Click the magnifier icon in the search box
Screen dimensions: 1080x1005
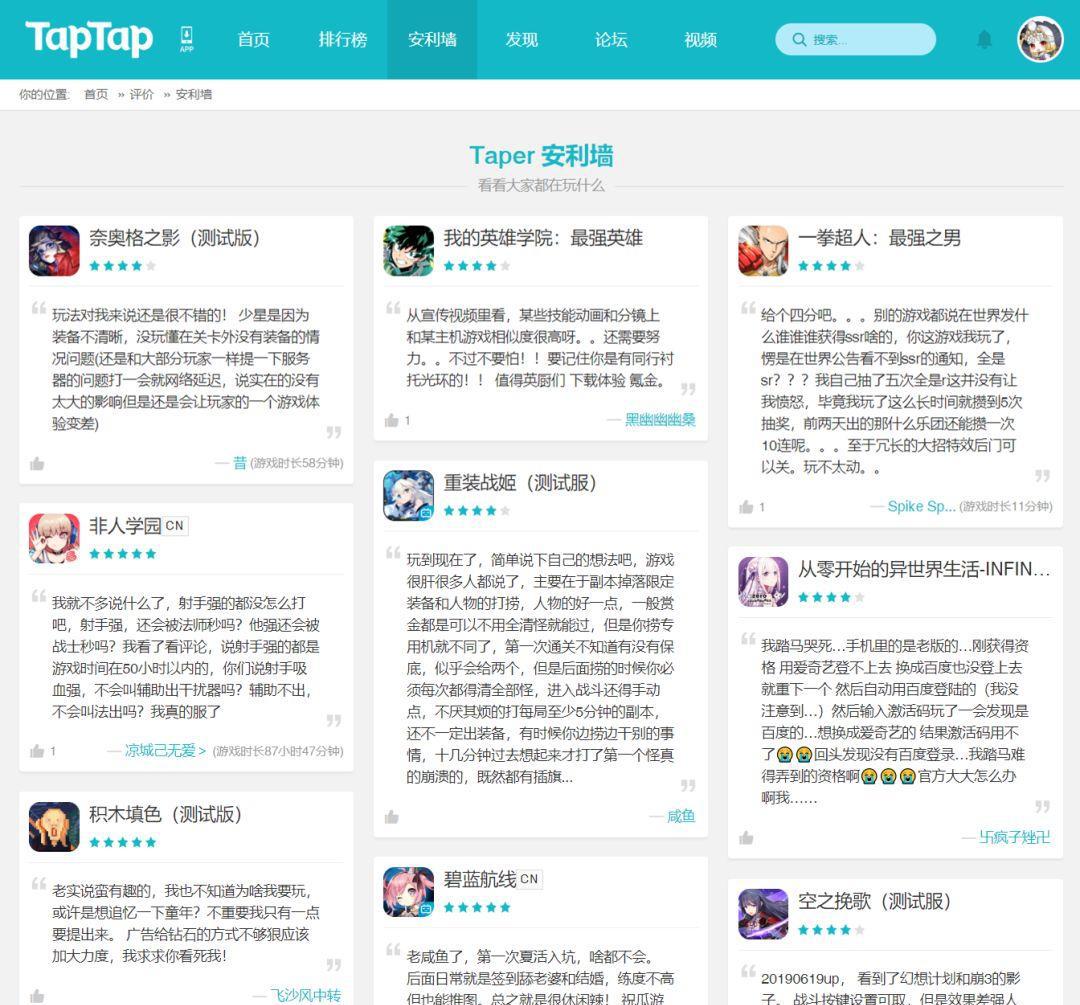tap(799, 39)
